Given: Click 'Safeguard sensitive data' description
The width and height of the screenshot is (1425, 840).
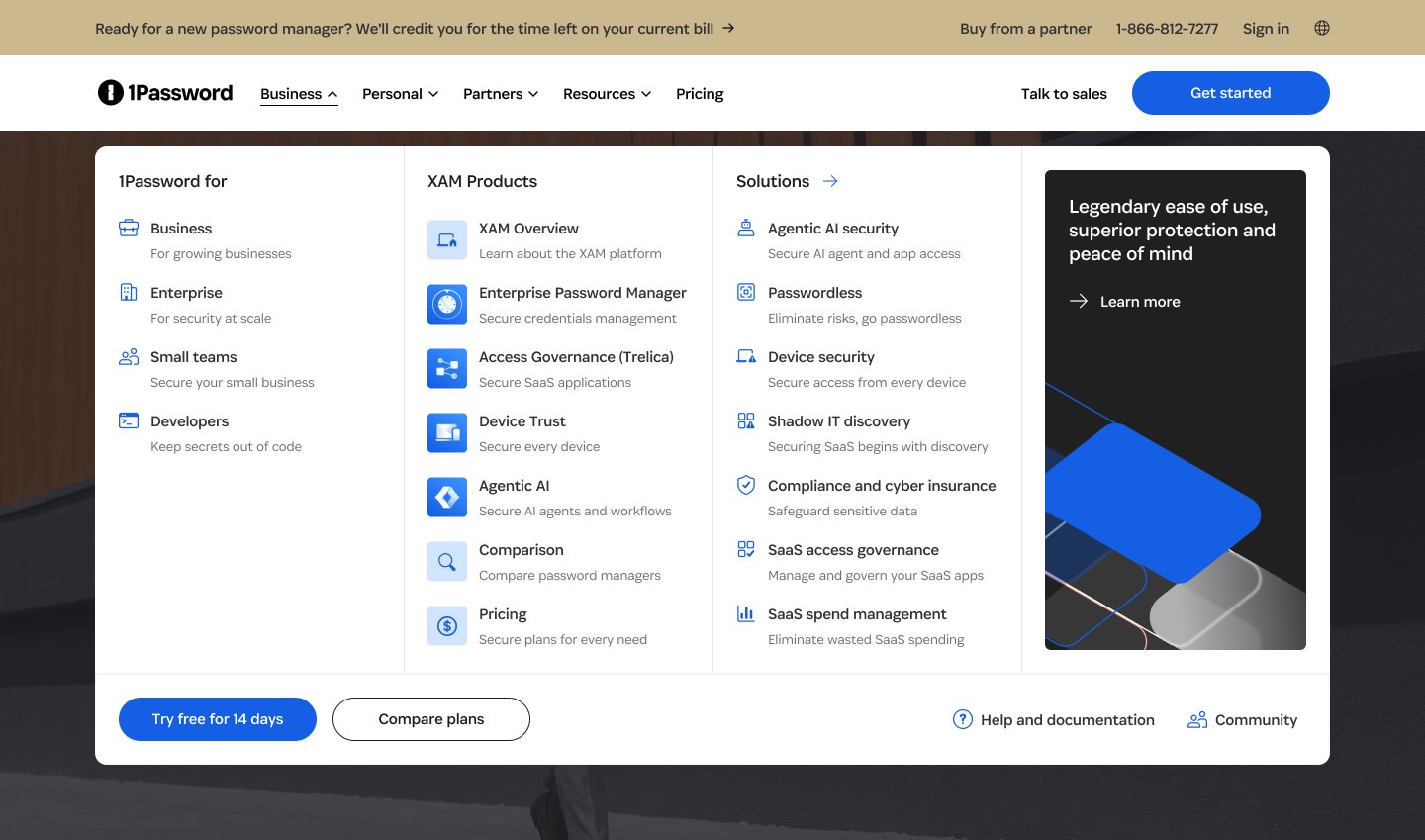Looking at the screenshot, I should [842, 511].
